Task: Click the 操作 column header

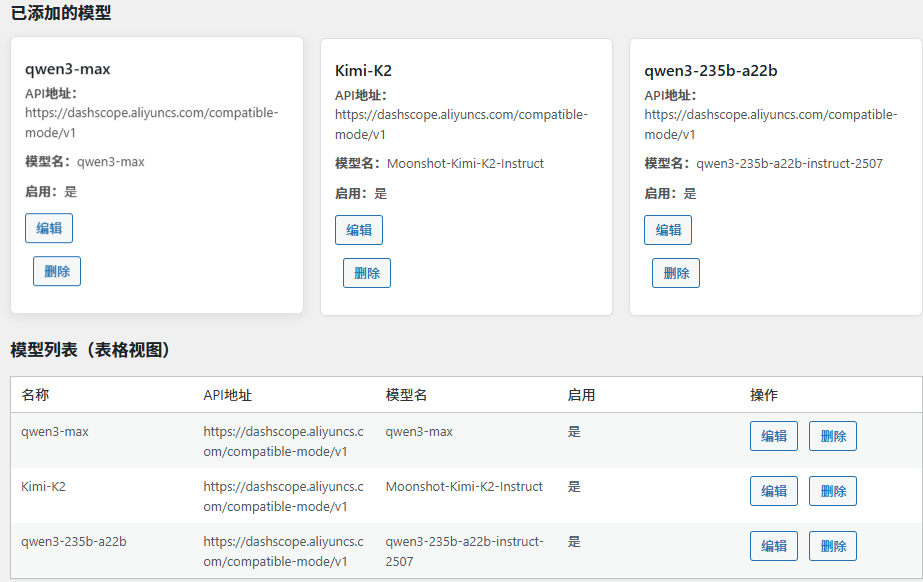Action: [x=764, y=395]
